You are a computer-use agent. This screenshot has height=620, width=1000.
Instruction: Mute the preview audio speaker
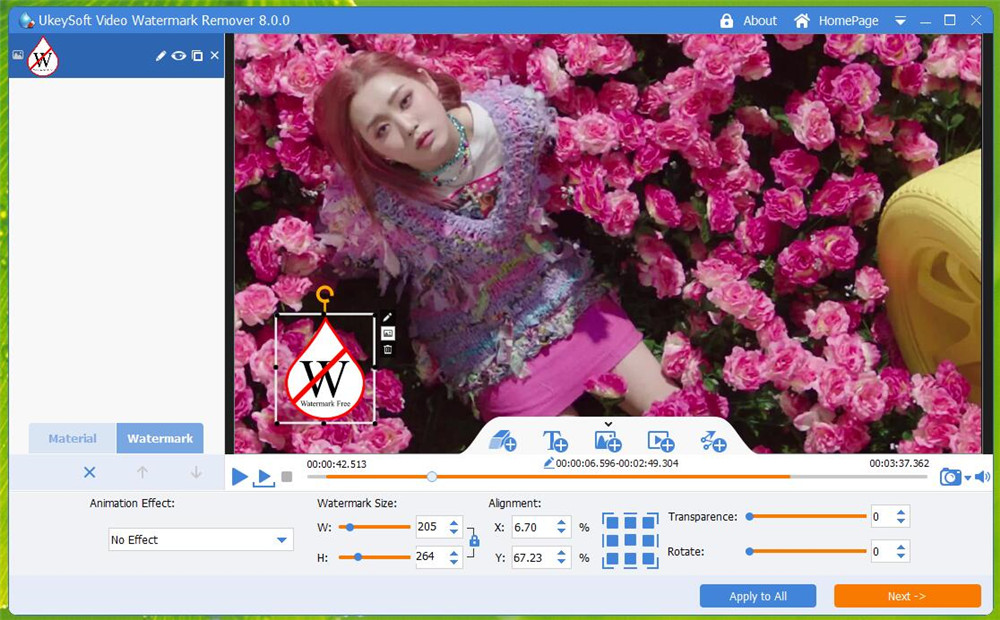point(983,477)
